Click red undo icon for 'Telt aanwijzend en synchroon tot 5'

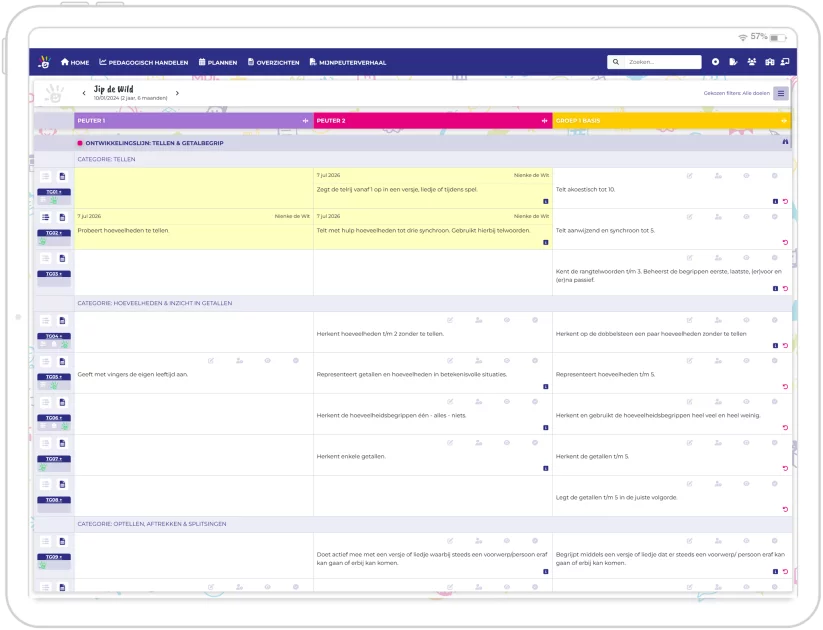tap(785, 243)
